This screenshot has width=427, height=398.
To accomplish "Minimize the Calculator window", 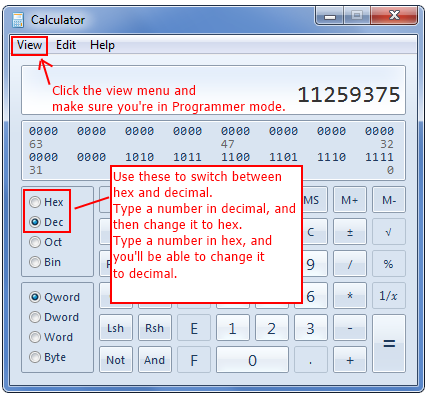I will click(x=329, y=16).
